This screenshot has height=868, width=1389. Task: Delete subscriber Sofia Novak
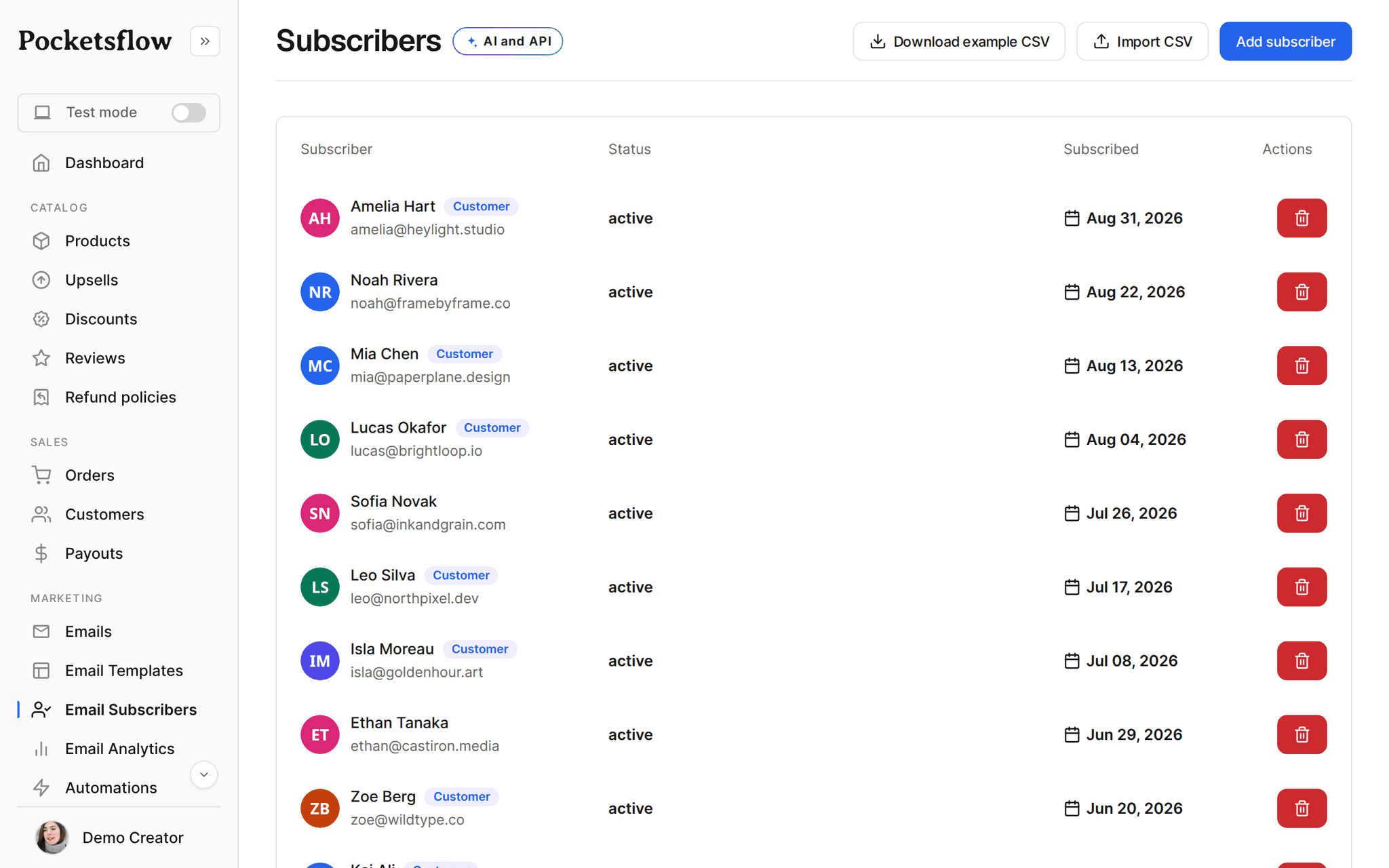(1302, 513)
